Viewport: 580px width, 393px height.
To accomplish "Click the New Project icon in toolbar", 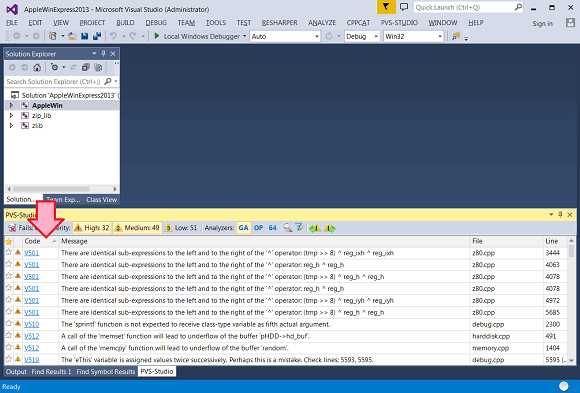I will coord(53,36).
